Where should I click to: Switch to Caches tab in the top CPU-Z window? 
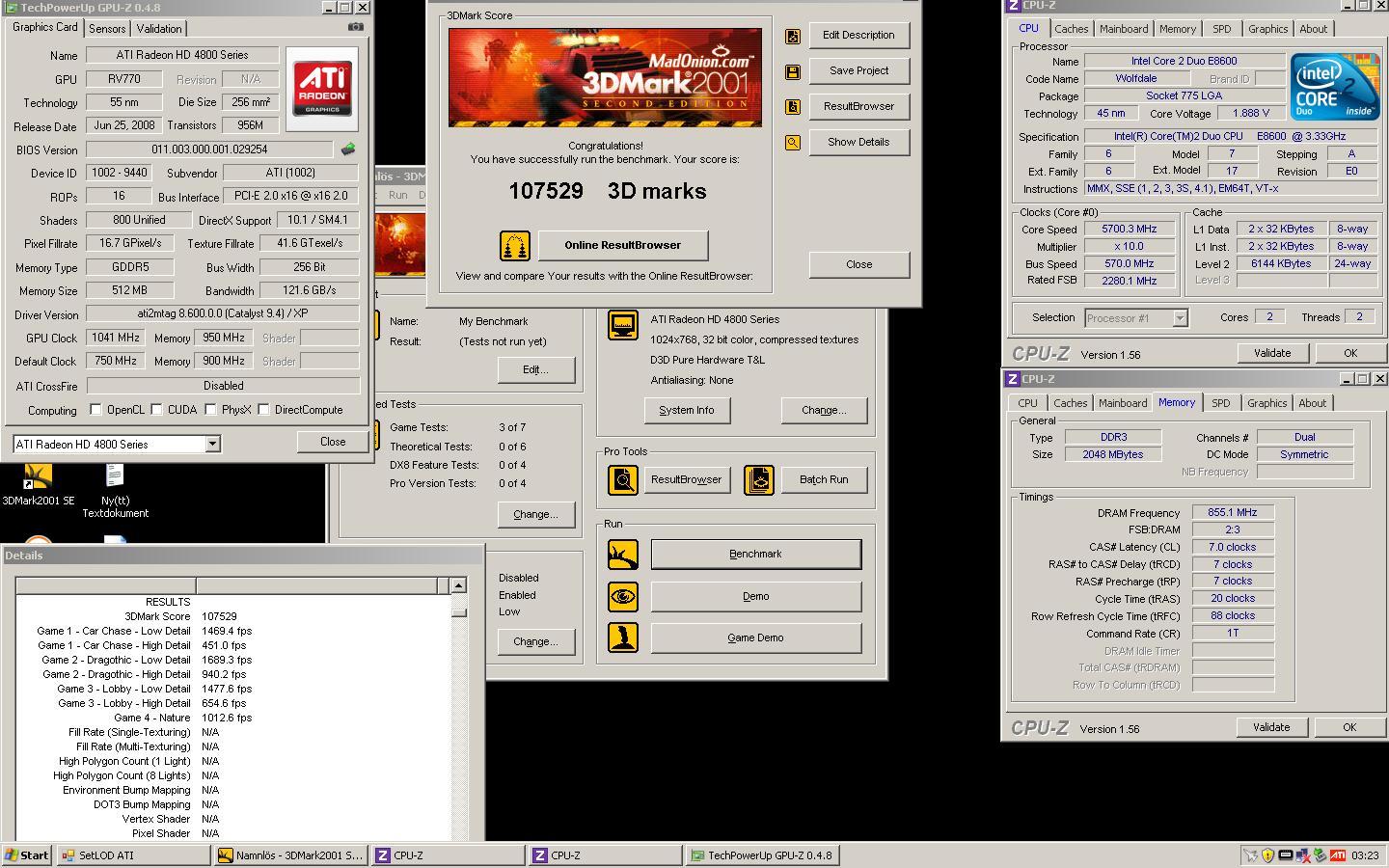(1071, 29)
